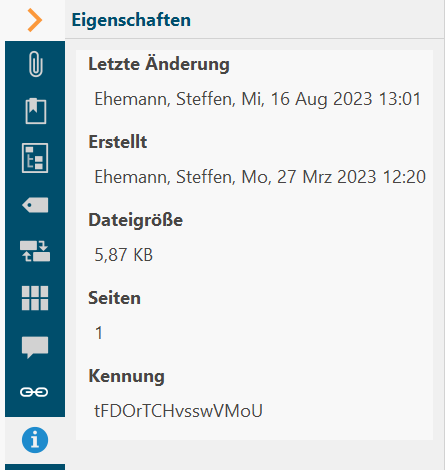Click the Seiten page count value
445x470 pixels.
(99, 333)
